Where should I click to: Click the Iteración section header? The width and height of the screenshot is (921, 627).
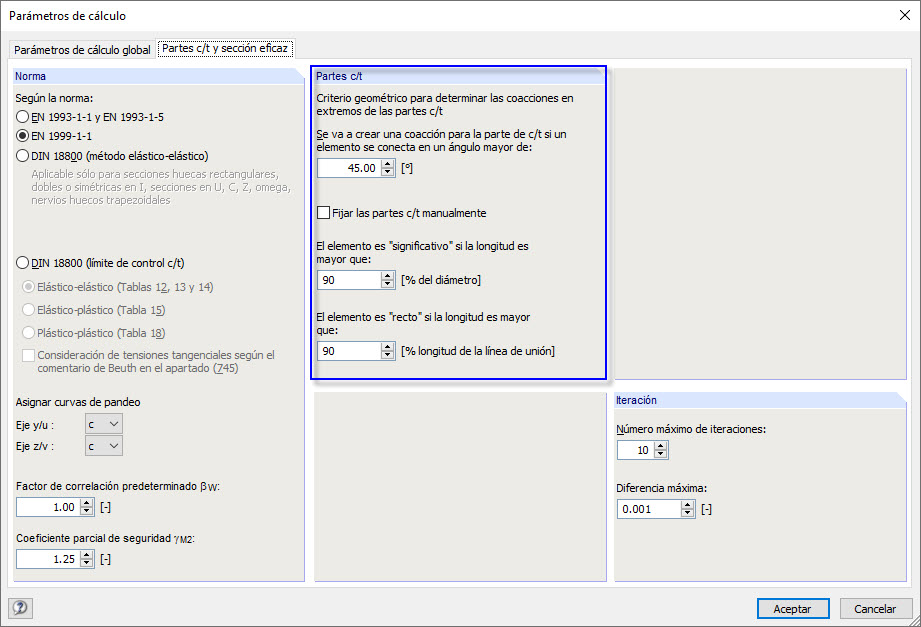click(x=761, y=400)
